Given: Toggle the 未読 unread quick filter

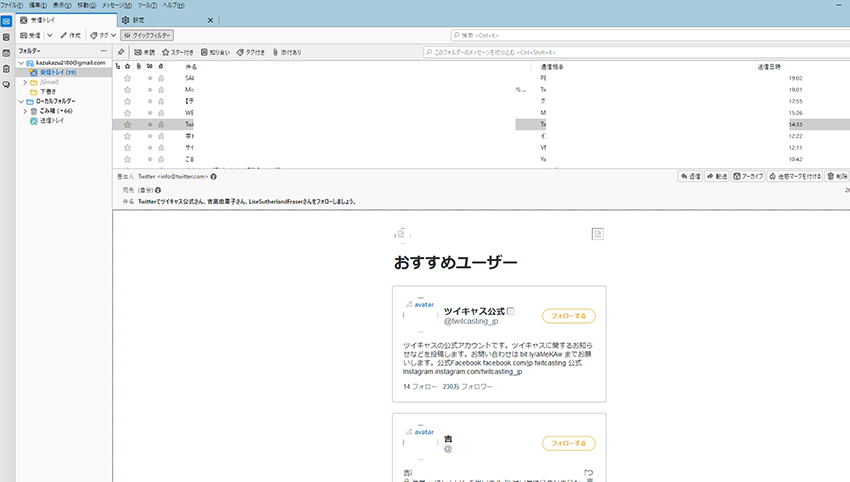Looking at the screenshot, I should (x=144, y=52).
